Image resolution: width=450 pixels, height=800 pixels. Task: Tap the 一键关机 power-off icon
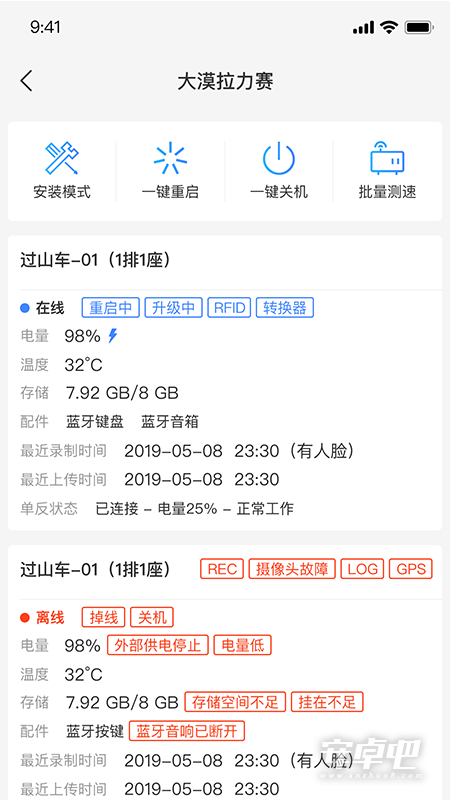[279, 158]
